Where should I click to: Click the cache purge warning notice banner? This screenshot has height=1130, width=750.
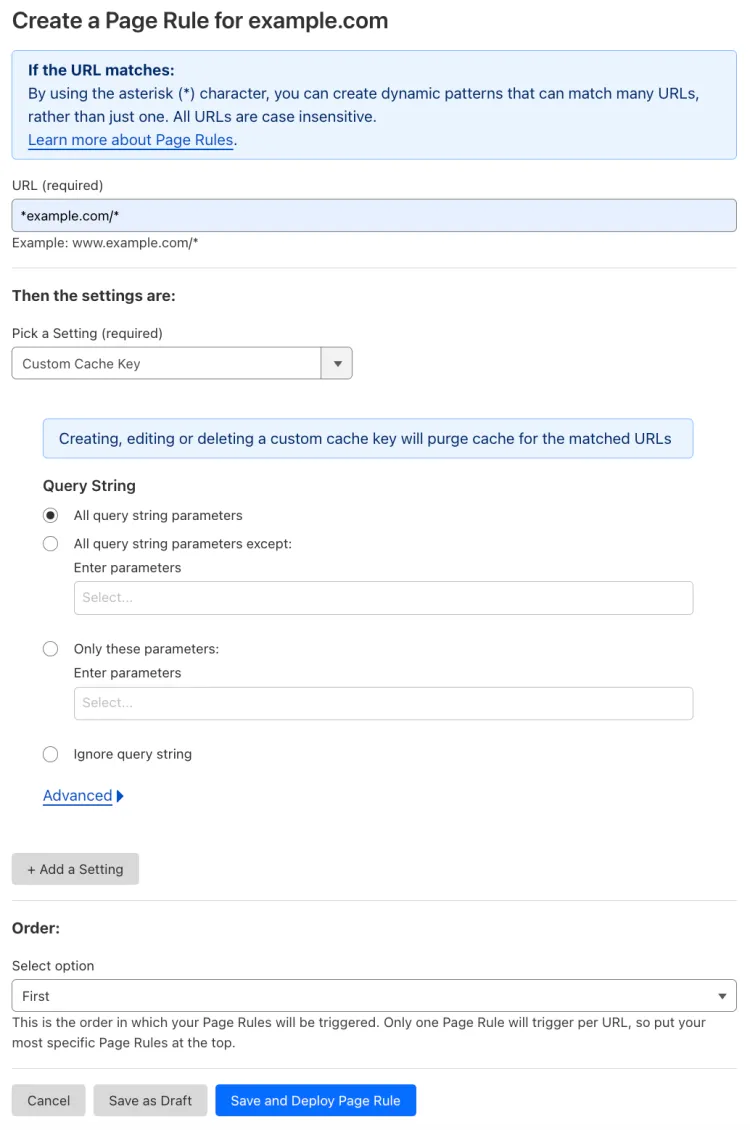pos(368,438)
